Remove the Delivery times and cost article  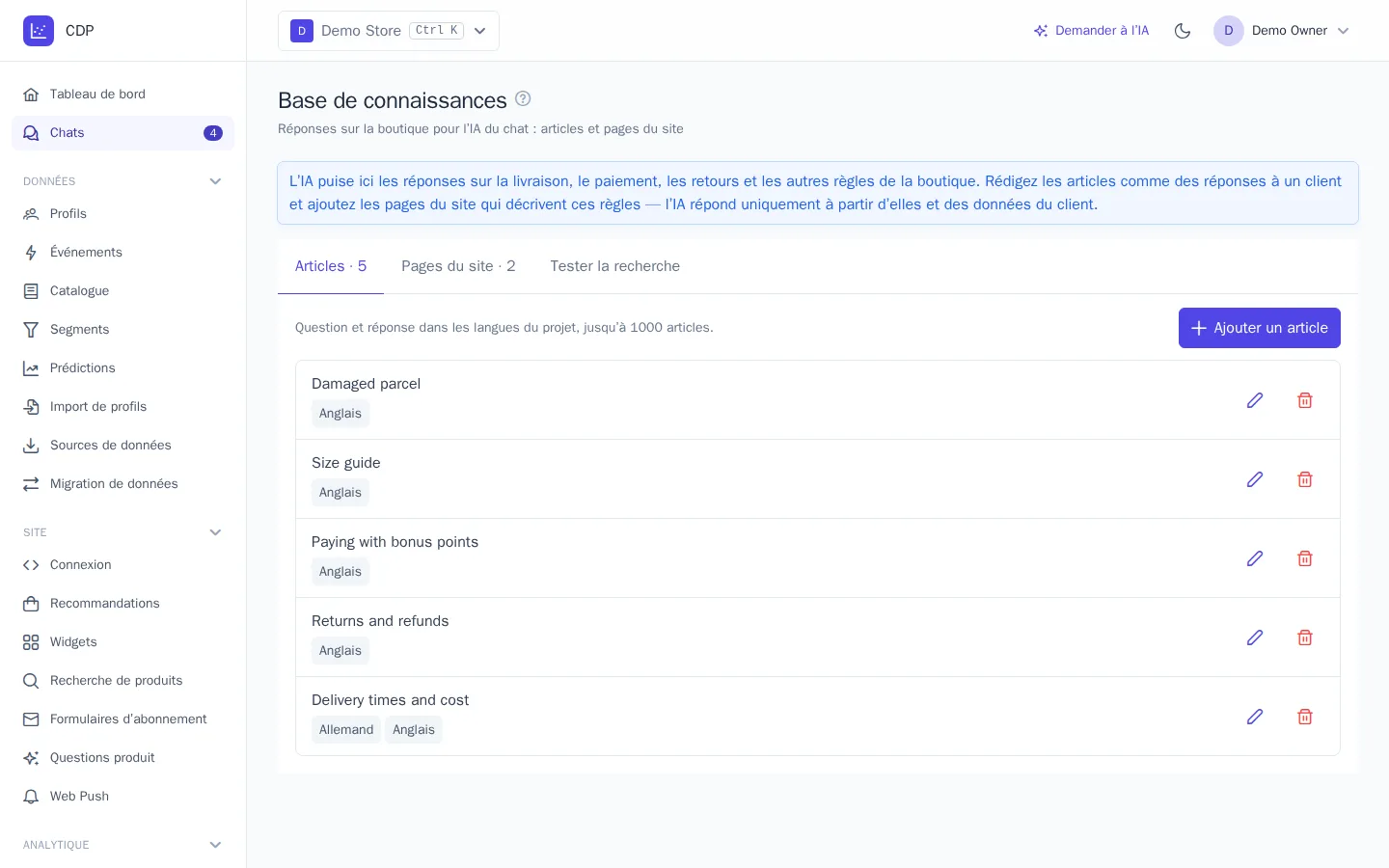tap(1305, 717)
